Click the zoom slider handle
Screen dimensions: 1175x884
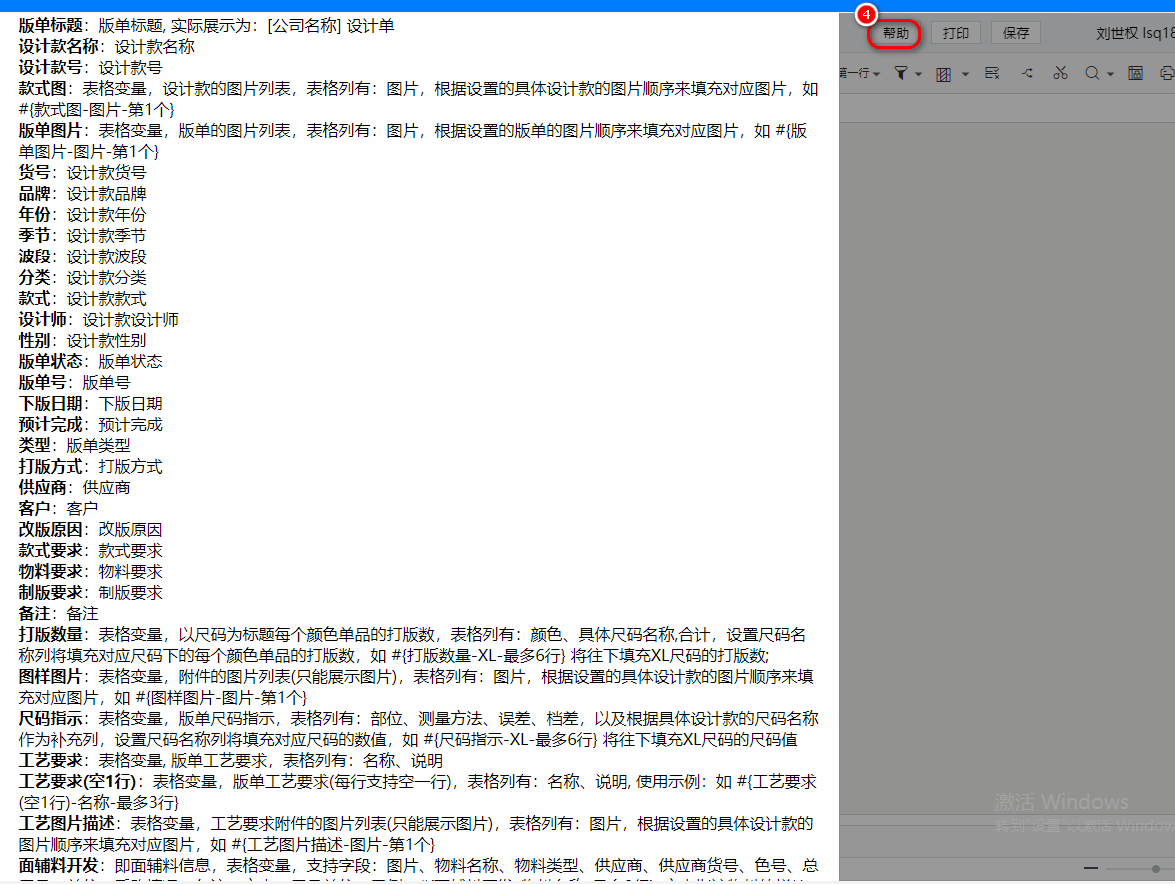click(x=1156, y=868)
